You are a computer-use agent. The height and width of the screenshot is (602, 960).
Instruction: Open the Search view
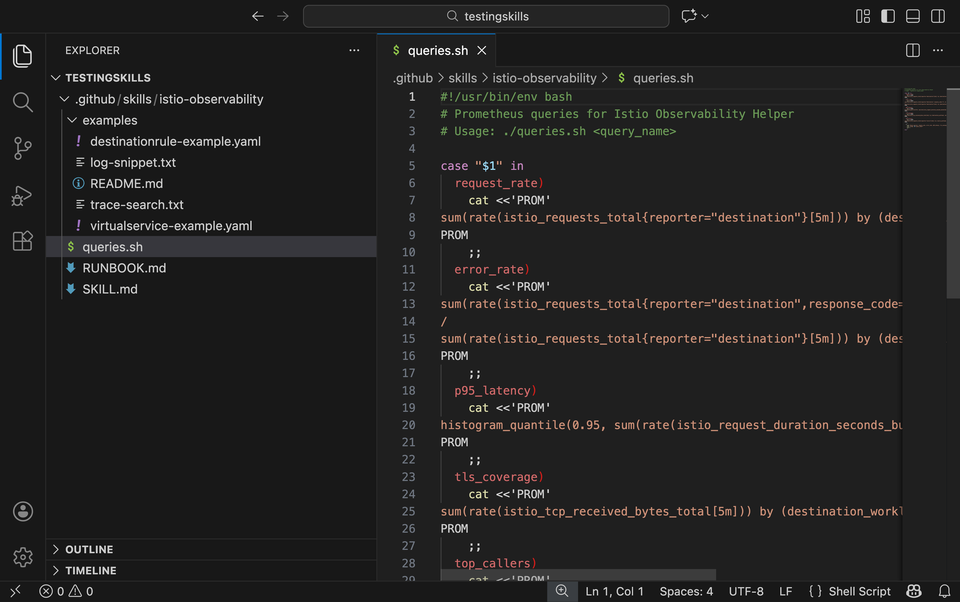tap(22, 101)
